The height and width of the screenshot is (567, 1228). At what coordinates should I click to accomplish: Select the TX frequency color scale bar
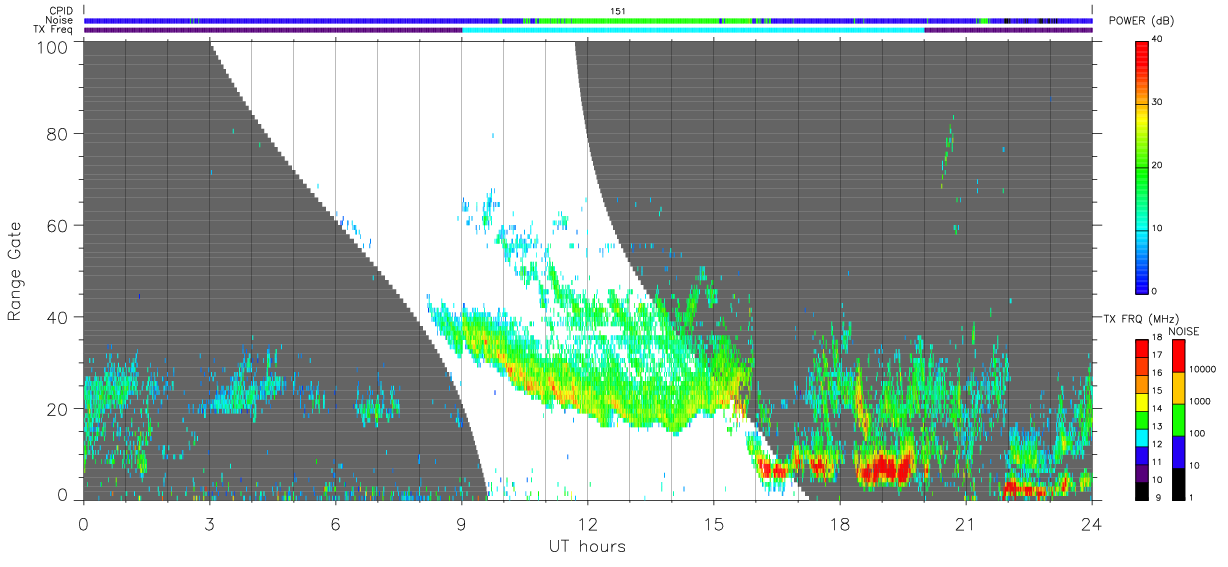pyautogui.click(x=1142, y=419)
